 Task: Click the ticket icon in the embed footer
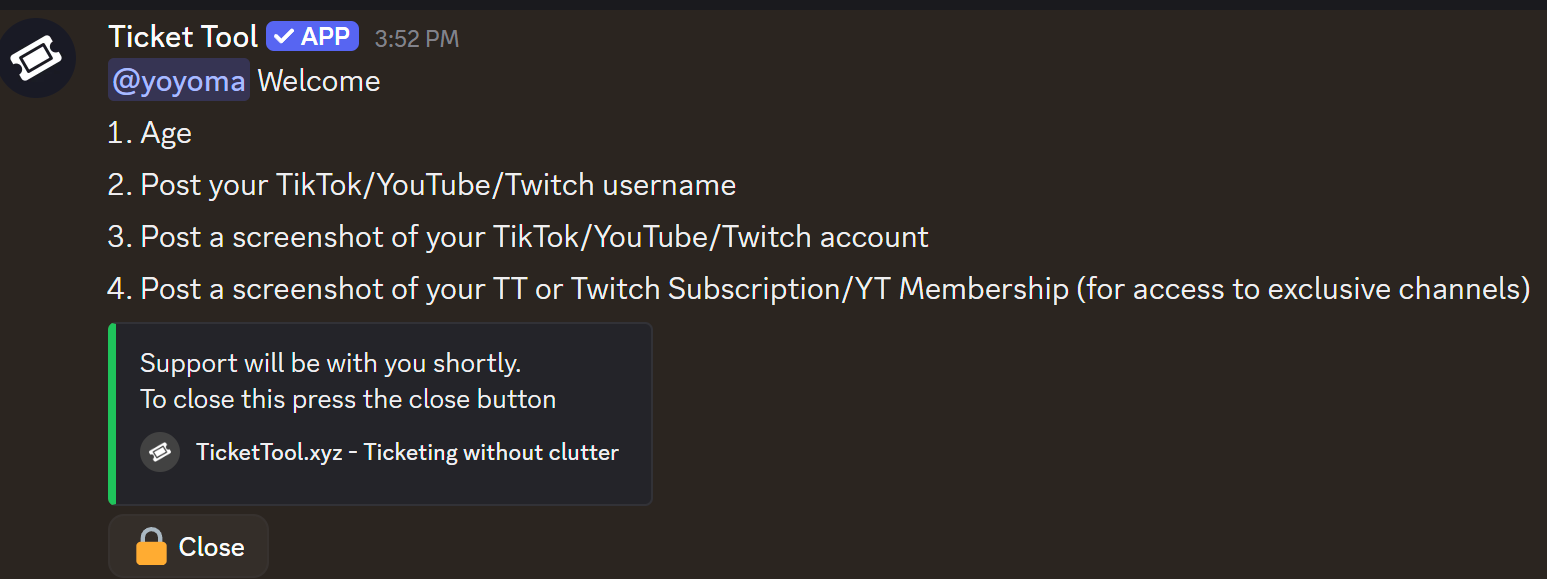(160, 452)
